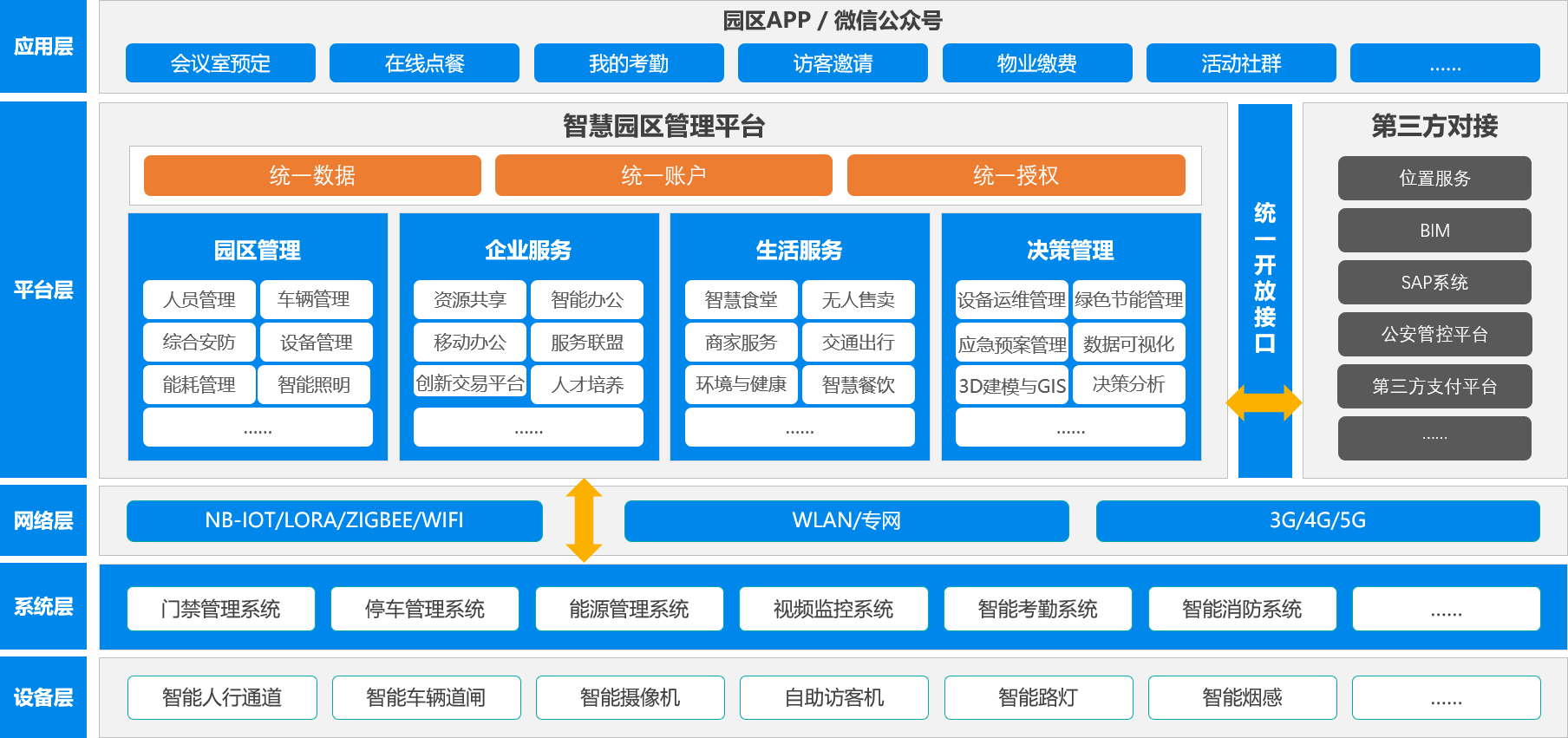1568x738 pixels.
Task: Click 设备运维管理 under 决策管理
Action: (1012, 299)
